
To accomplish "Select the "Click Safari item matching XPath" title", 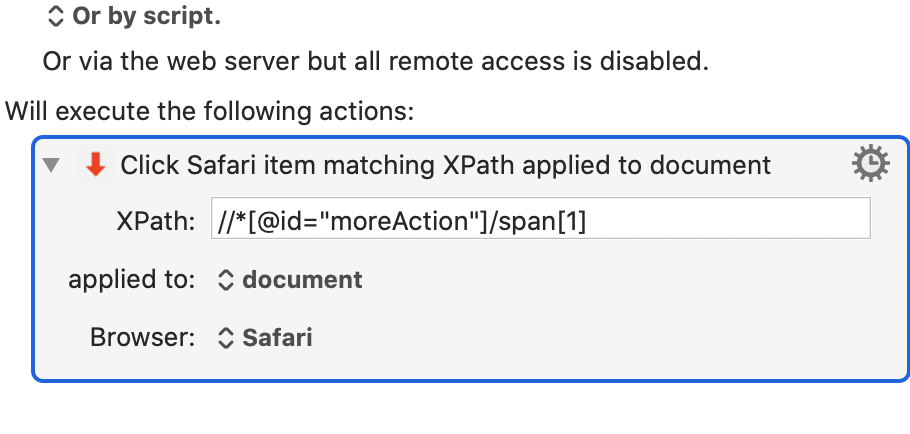I will tap(445, 165).
